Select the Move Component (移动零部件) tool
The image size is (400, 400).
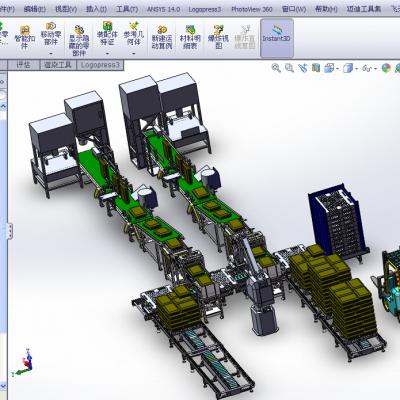tap(51, 34)
